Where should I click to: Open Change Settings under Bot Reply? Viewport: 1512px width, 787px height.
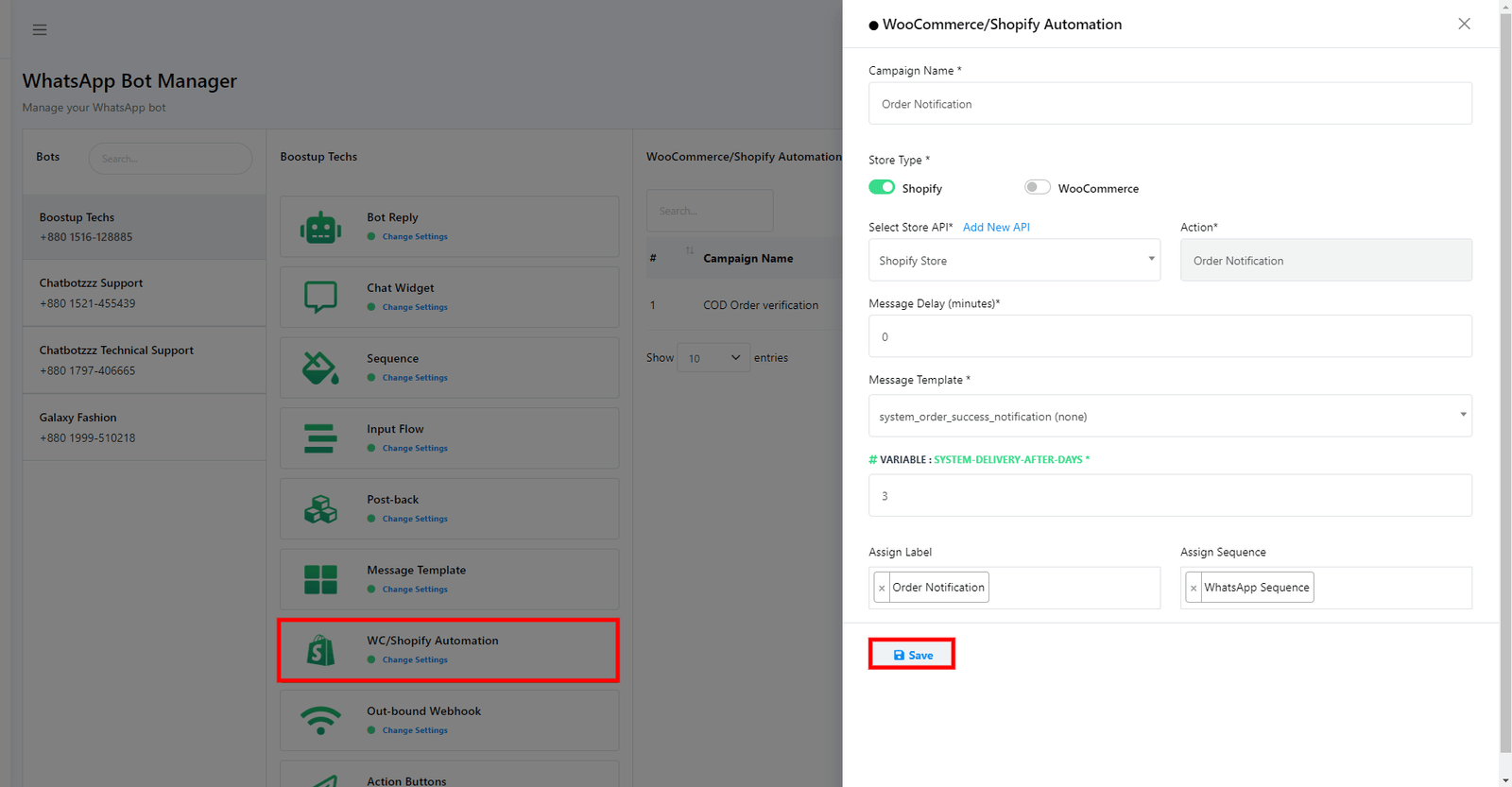coord(415,237)
